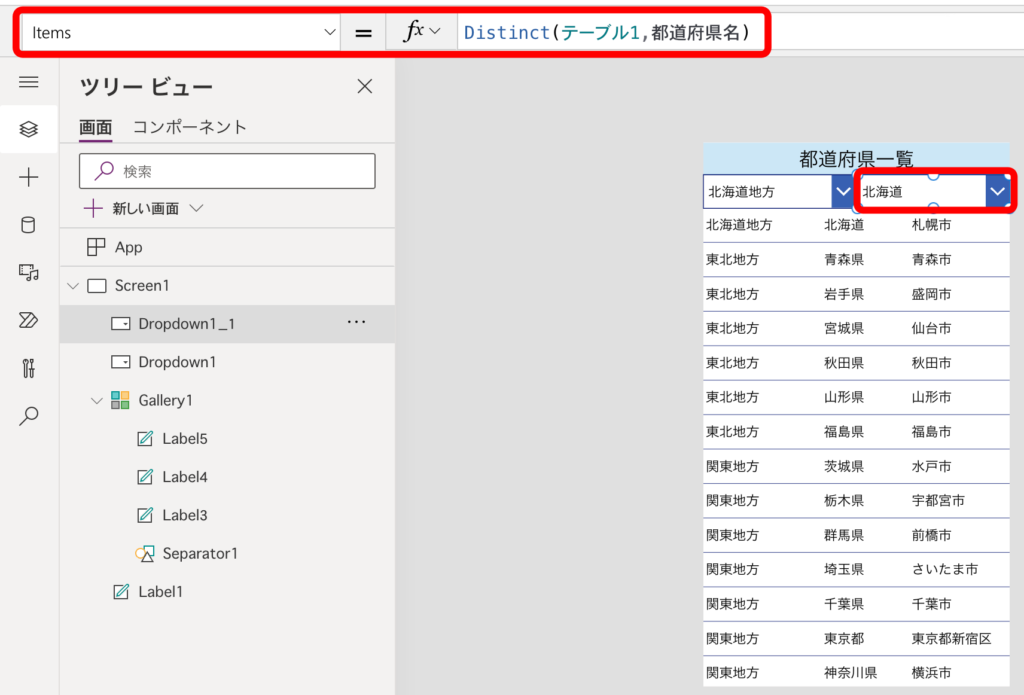
Task: Collapse the Gallery1 node
Action: click(96, 400)
